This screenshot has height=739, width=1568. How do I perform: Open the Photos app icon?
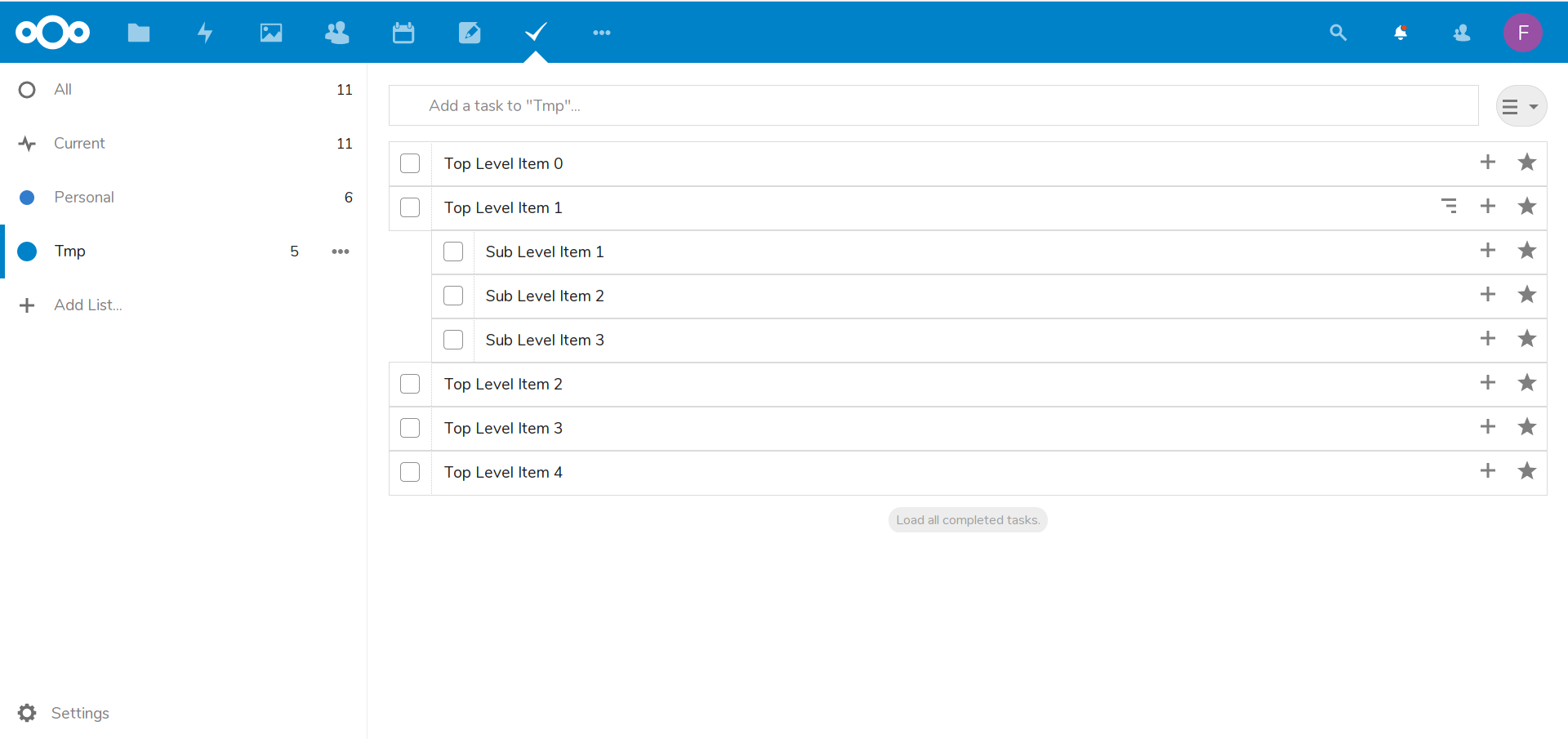(271, 33)
